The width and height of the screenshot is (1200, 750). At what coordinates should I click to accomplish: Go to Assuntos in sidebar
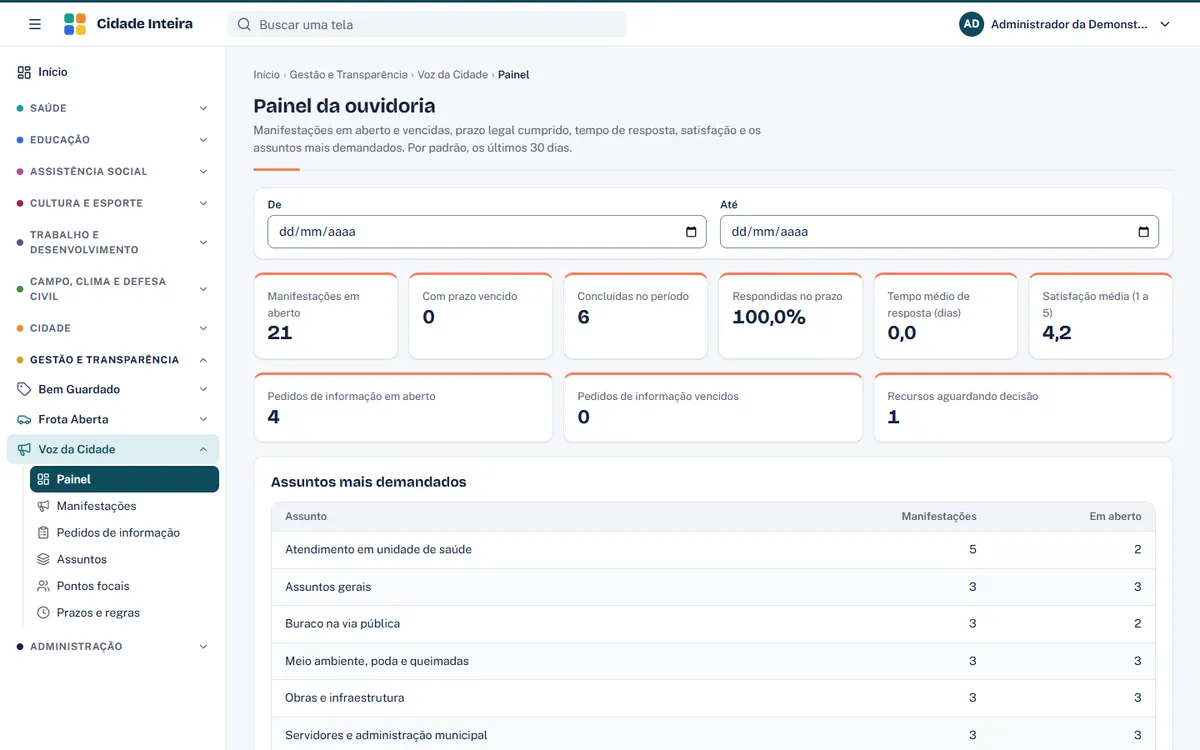(124, 560)
